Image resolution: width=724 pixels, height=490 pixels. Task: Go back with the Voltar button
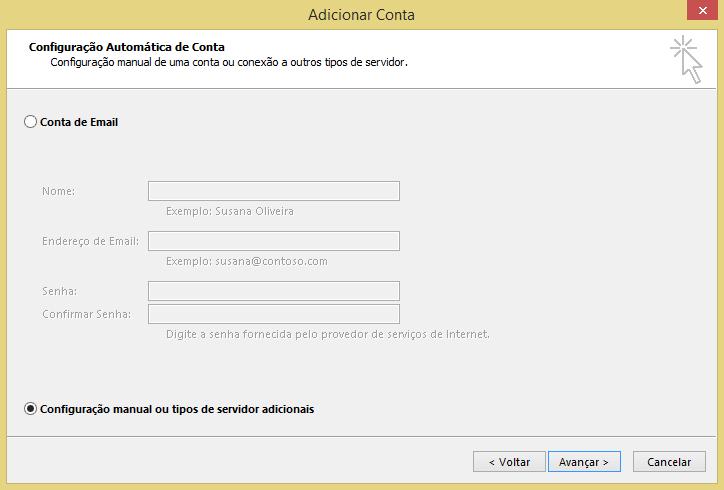click(x=509, y=462)
